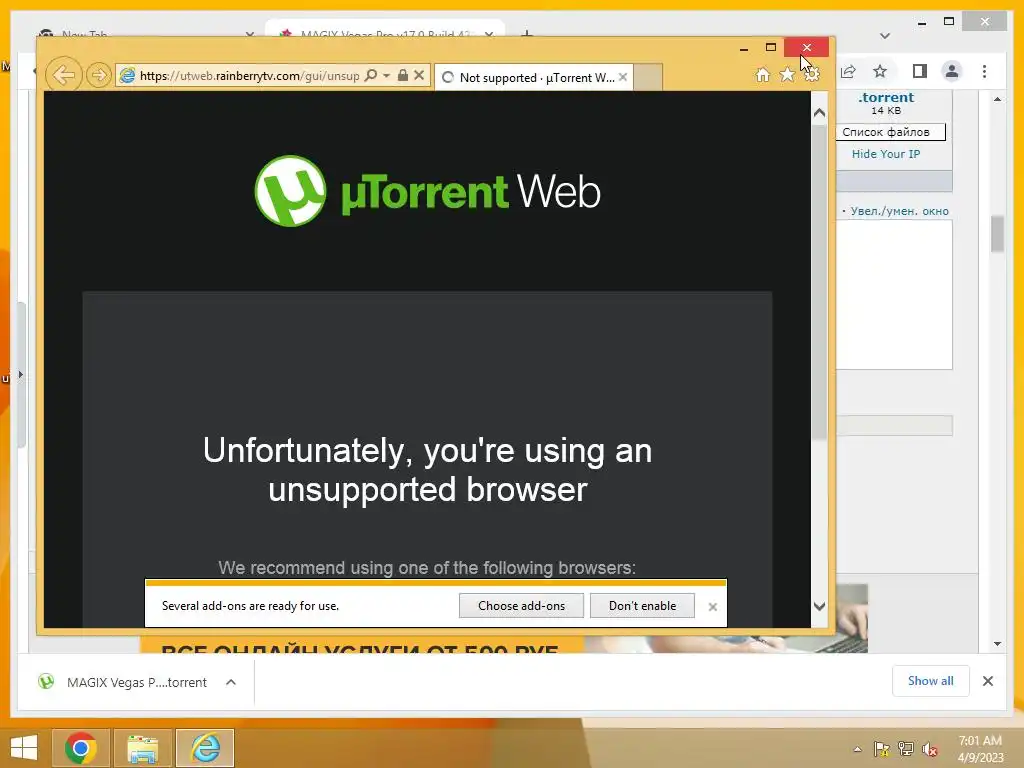Screen dimensions: 1024x768
Task: Click "Don't enable" button
Action: click(642, 605)
